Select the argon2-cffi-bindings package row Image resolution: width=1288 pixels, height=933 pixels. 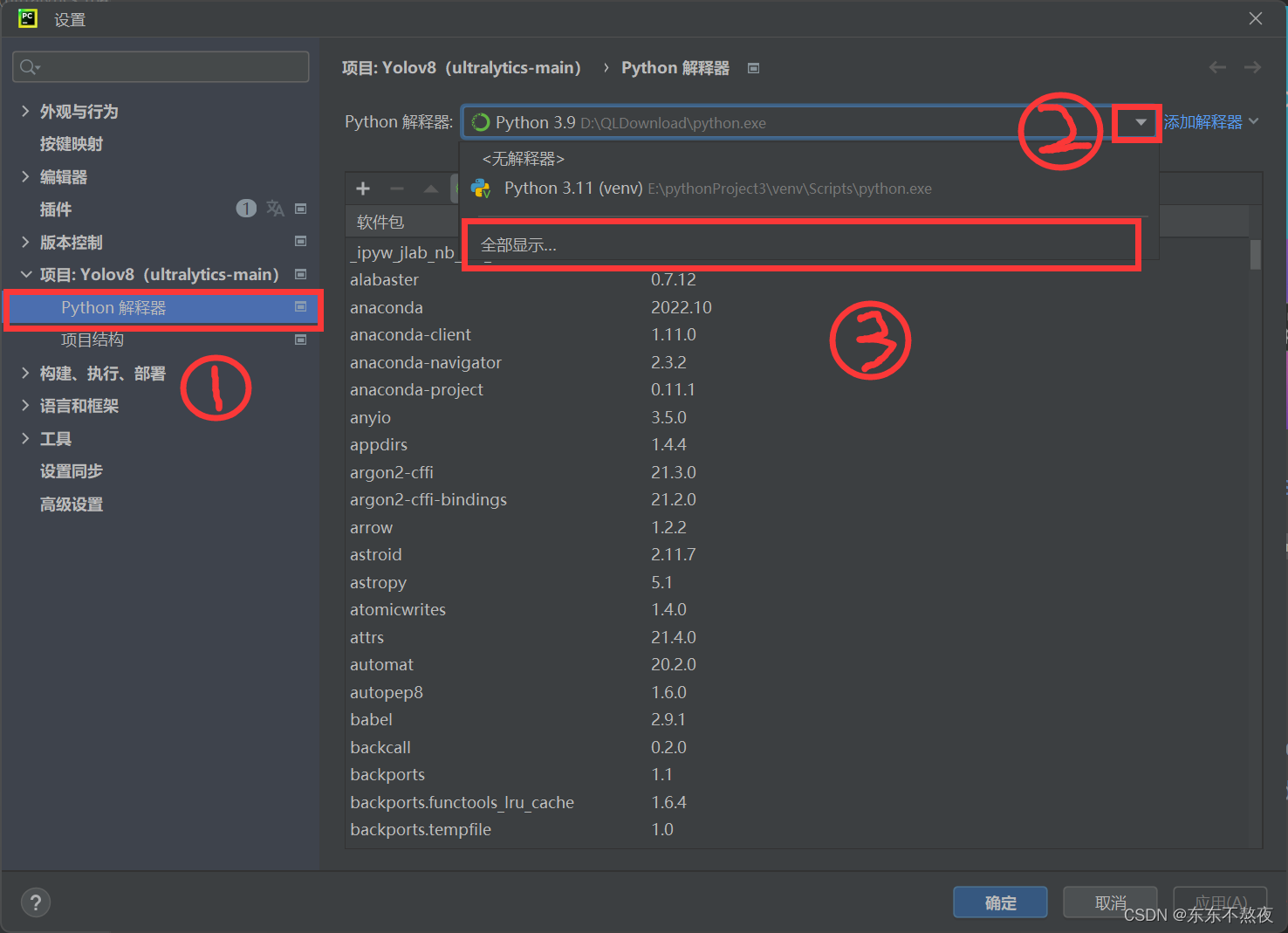[x=798, y=500]
